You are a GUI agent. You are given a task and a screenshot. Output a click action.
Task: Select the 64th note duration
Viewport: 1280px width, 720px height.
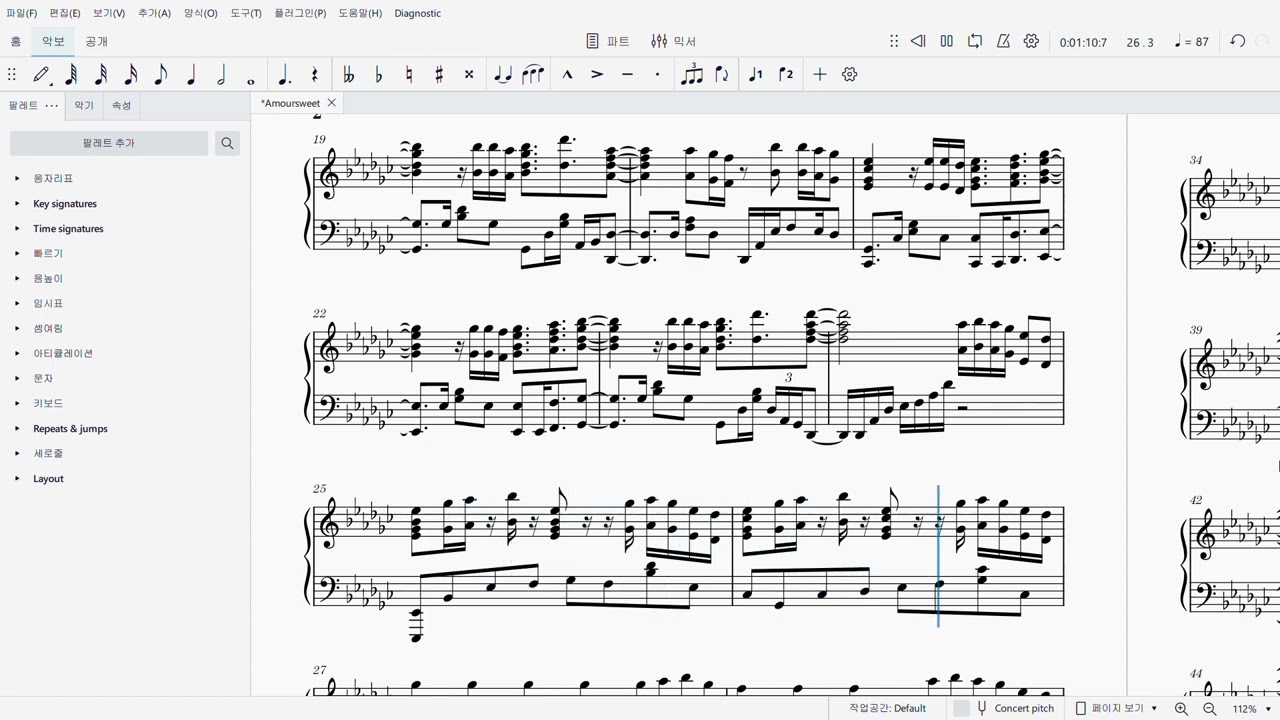(71, 74)
